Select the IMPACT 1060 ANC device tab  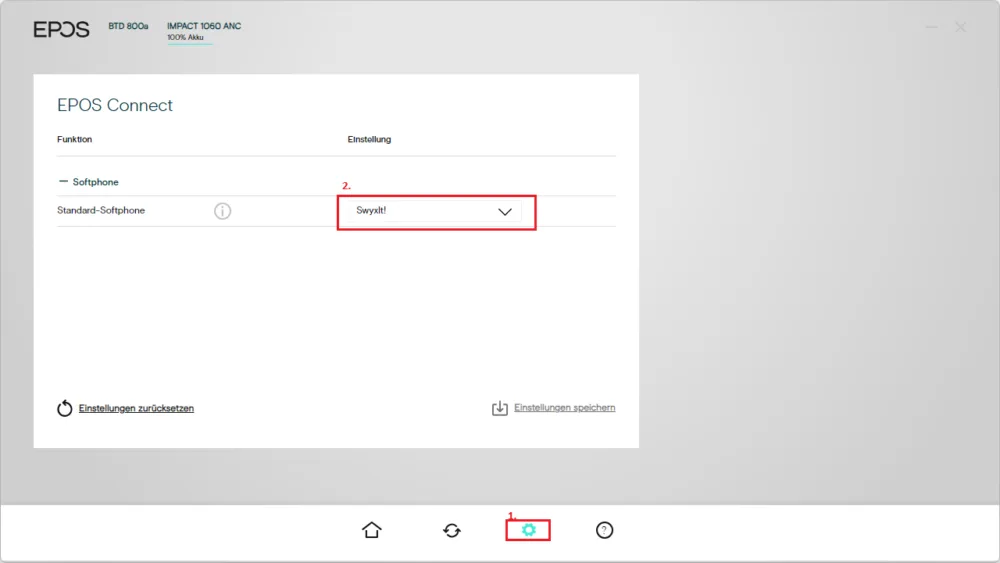204,26
